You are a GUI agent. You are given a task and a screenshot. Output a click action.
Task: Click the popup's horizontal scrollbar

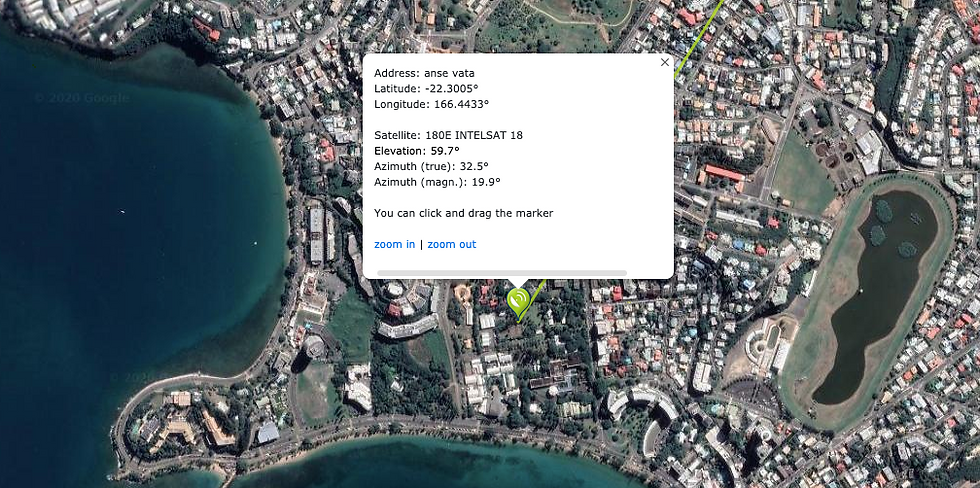tap(501, 273)
